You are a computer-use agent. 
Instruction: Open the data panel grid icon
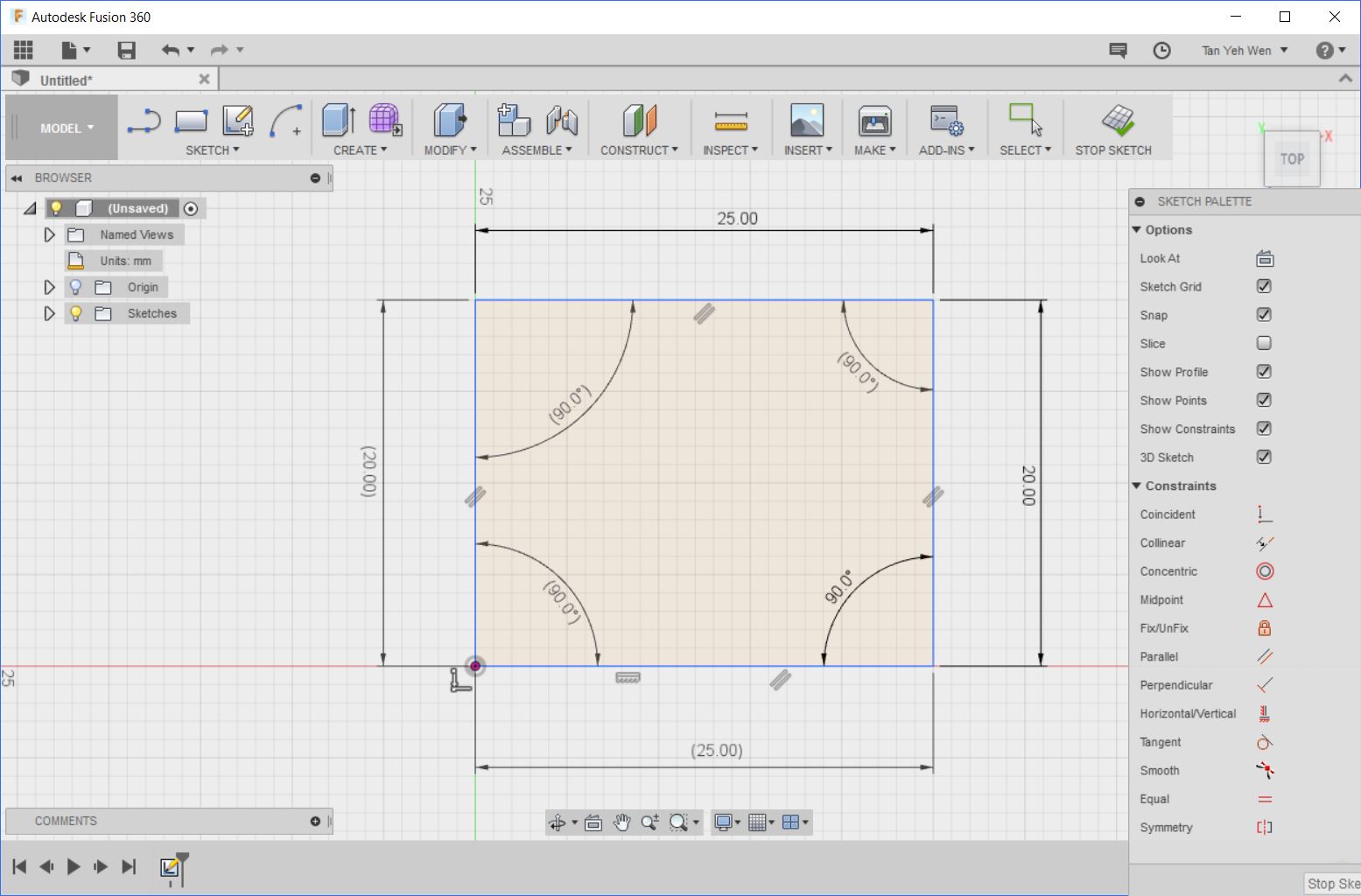(24, 50)
